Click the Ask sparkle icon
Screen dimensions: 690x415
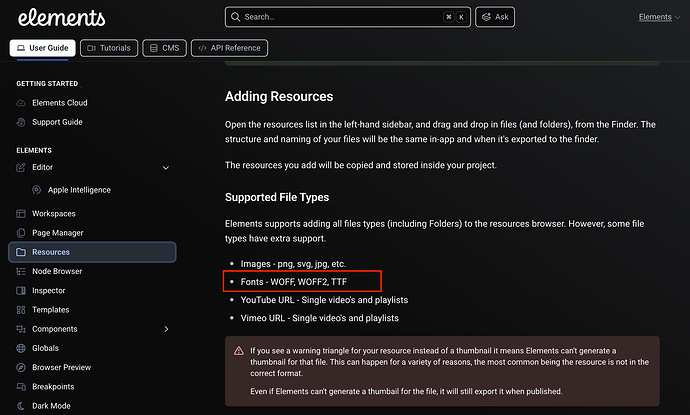(486, 17)
